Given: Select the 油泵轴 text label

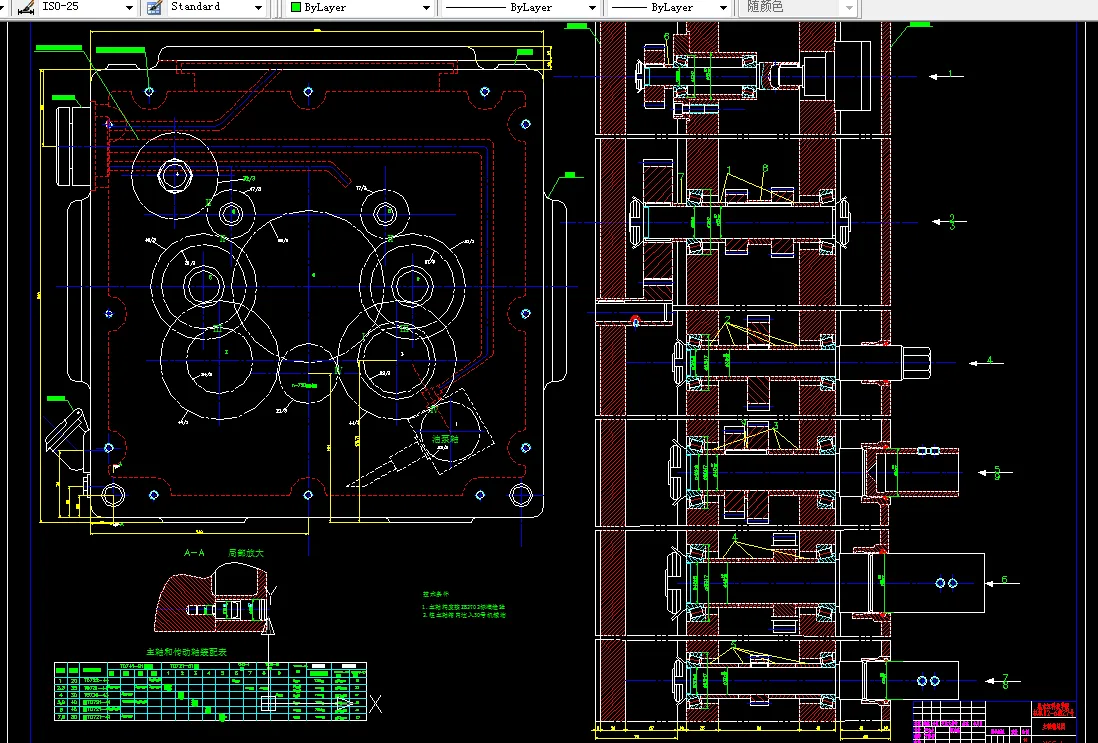Looking at the screenshot, I should pyautogui.click(x=445, y=439).
